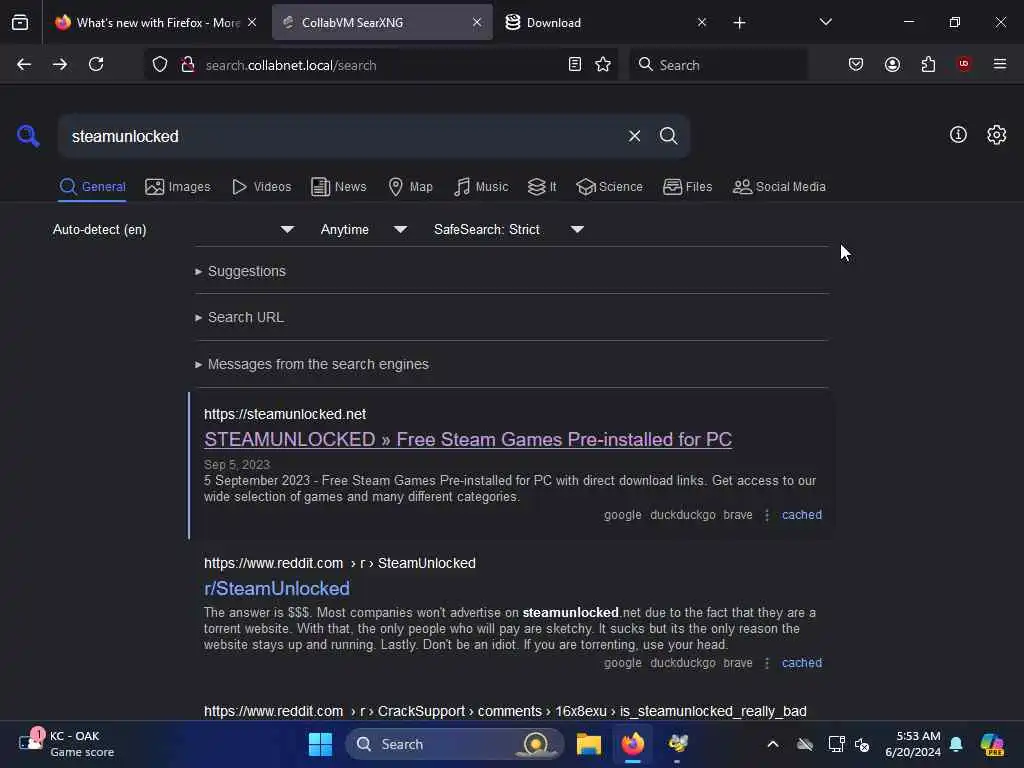This screenshot has height=768, width=1024.
Task: Open the SafeSearch: Strict dropdown
Action: point(508,229)
